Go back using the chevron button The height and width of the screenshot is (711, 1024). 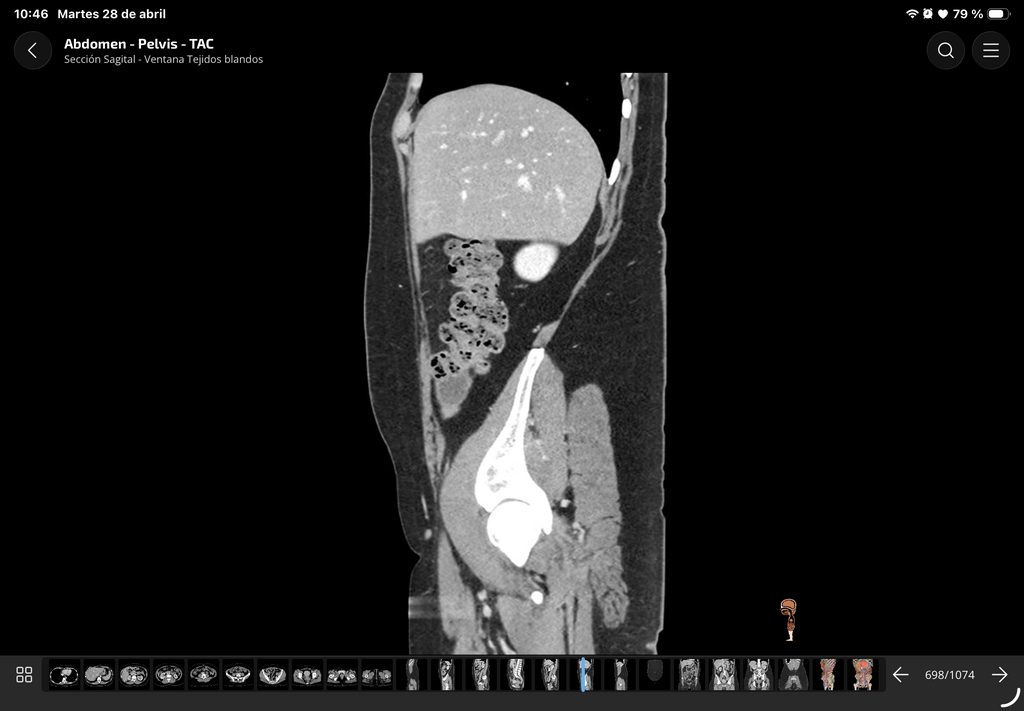[33, 50]
